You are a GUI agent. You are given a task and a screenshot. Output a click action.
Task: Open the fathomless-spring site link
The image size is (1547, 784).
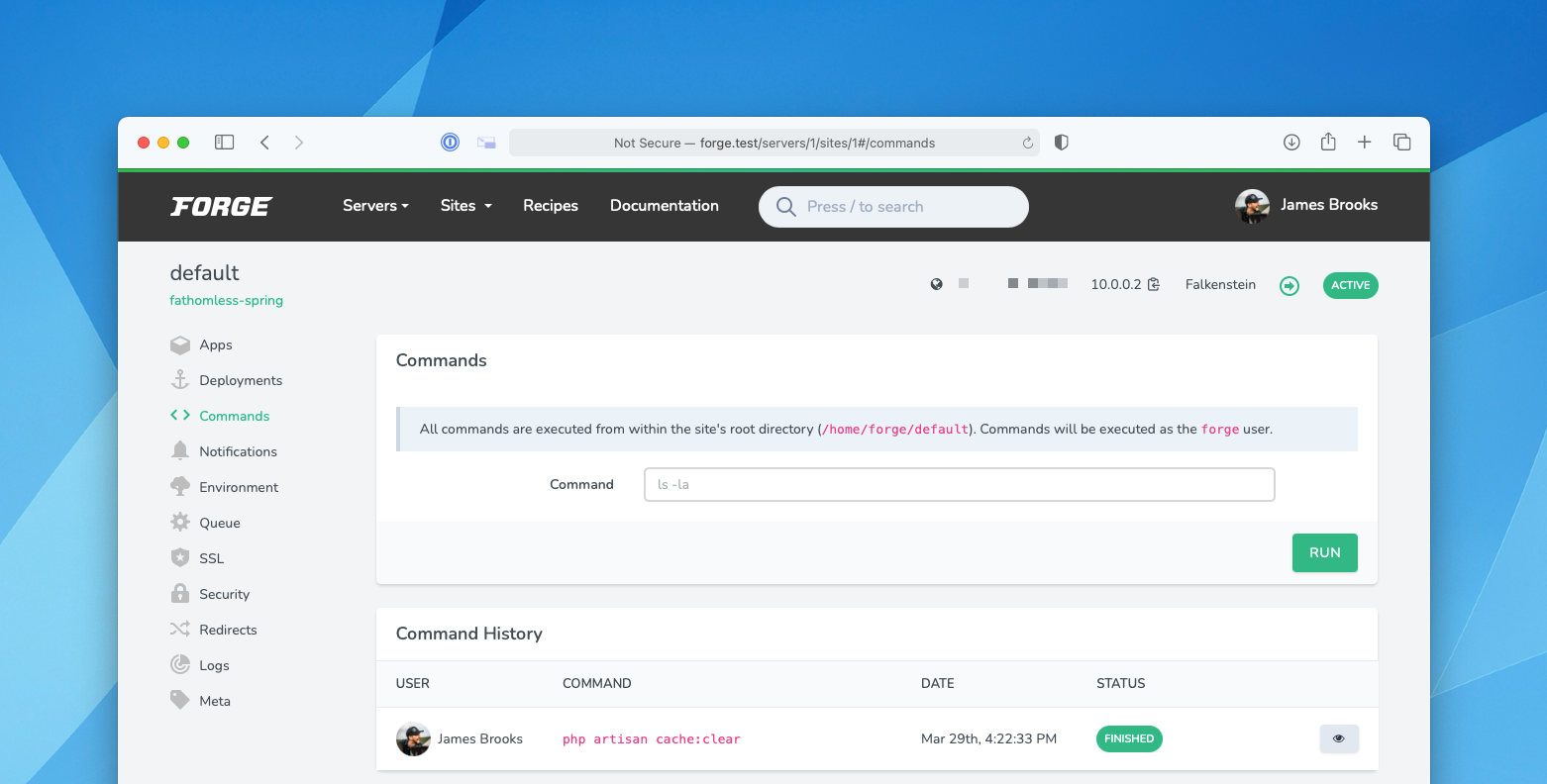[x=226, y=299]
